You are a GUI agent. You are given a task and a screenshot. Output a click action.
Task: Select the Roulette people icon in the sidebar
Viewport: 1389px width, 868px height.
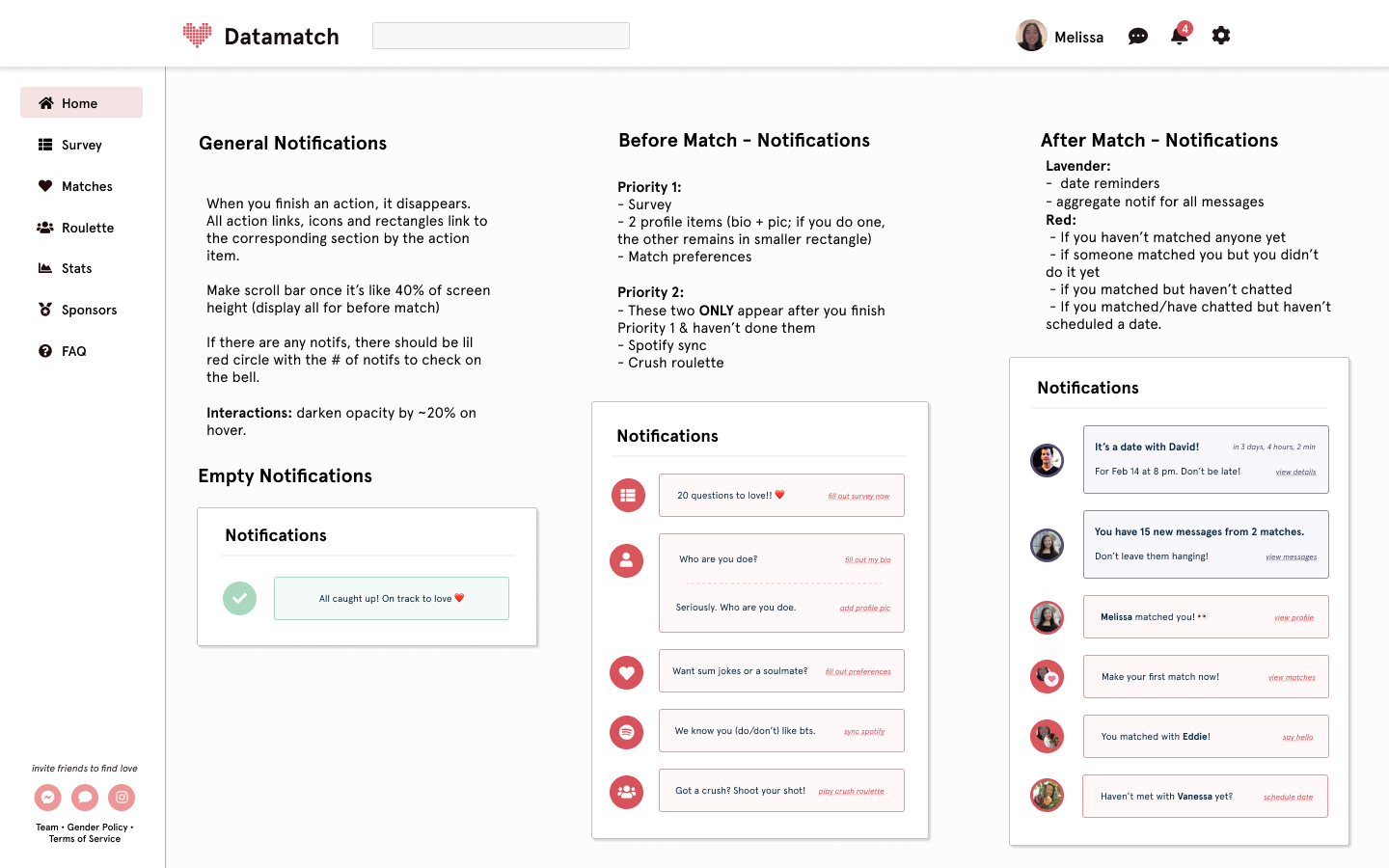tap(46, 227)
